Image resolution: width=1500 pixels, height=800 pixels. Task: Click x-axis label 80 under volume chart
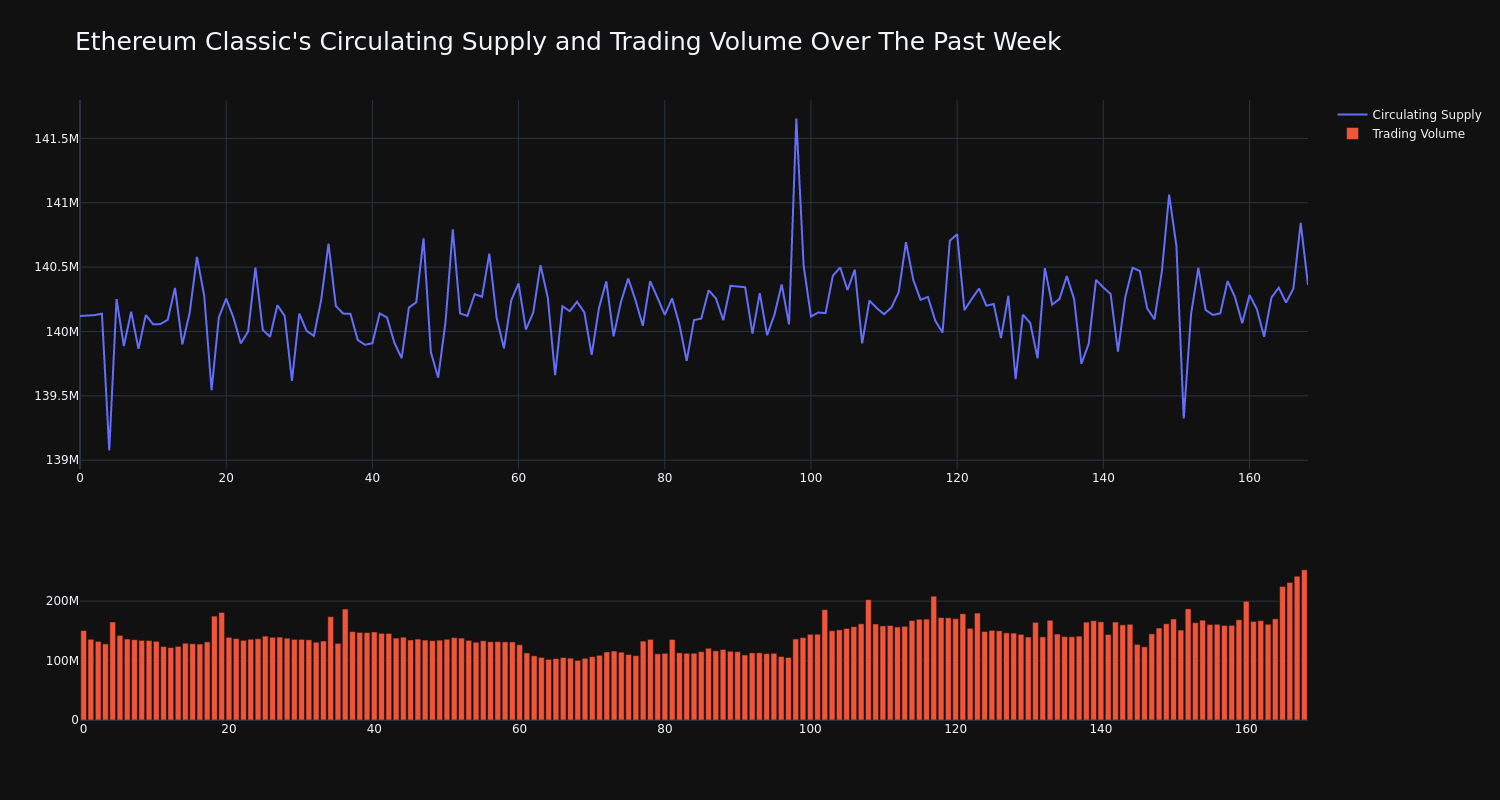point(665,729)
